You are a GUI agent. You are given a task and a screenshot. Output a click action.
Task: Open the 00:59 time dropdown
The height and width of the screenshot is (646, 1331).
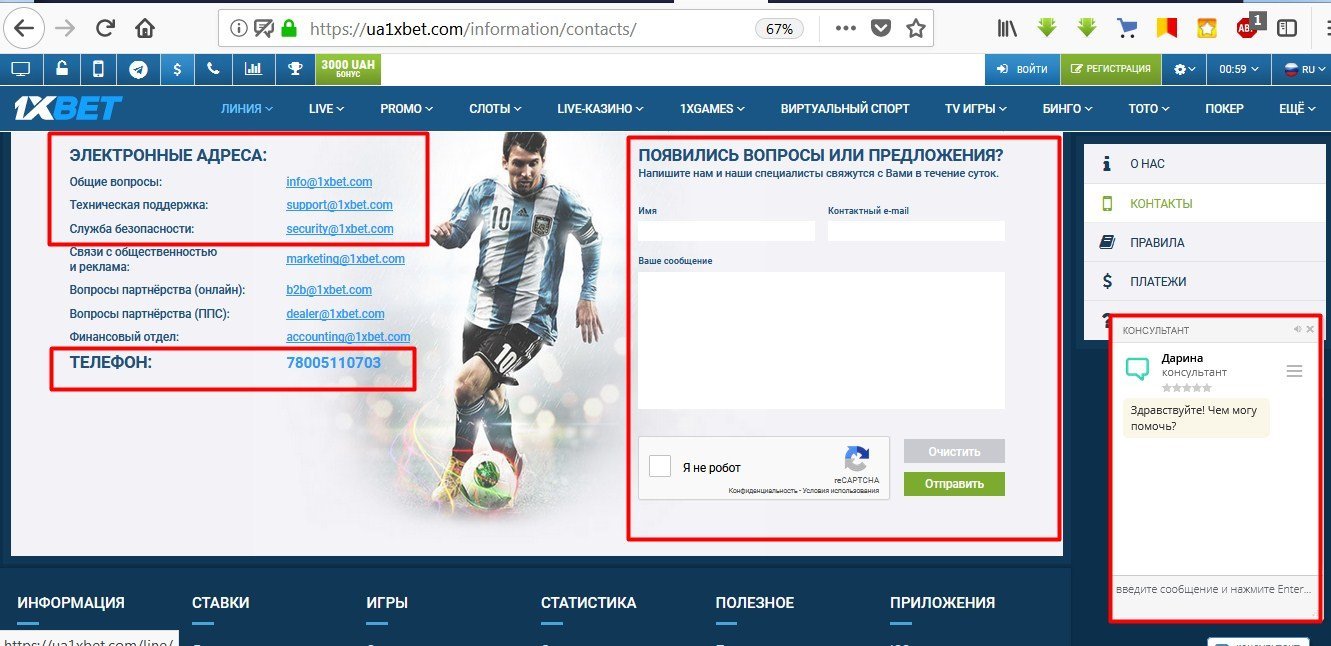pos(1239,69)
